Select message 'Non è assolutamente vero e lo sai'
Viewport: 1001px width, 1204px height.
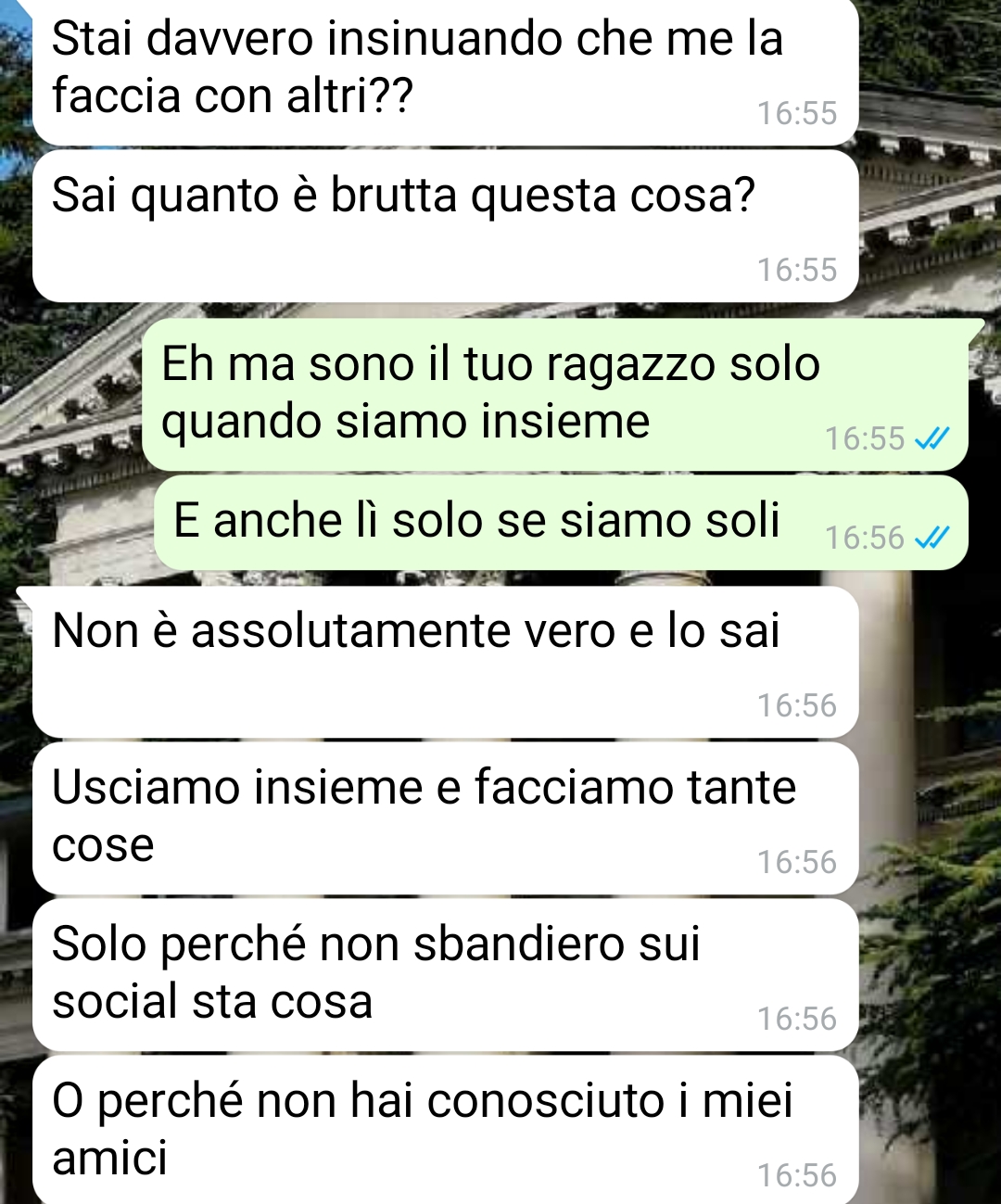point(446,662)
